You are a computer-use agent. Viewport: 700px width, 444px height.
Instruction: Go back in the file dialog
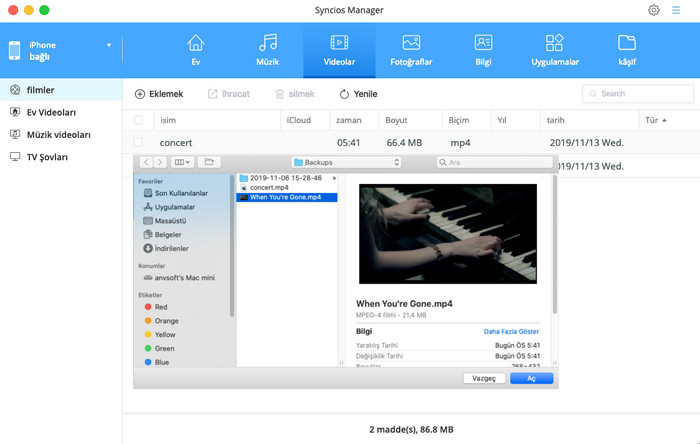point(146,162)
